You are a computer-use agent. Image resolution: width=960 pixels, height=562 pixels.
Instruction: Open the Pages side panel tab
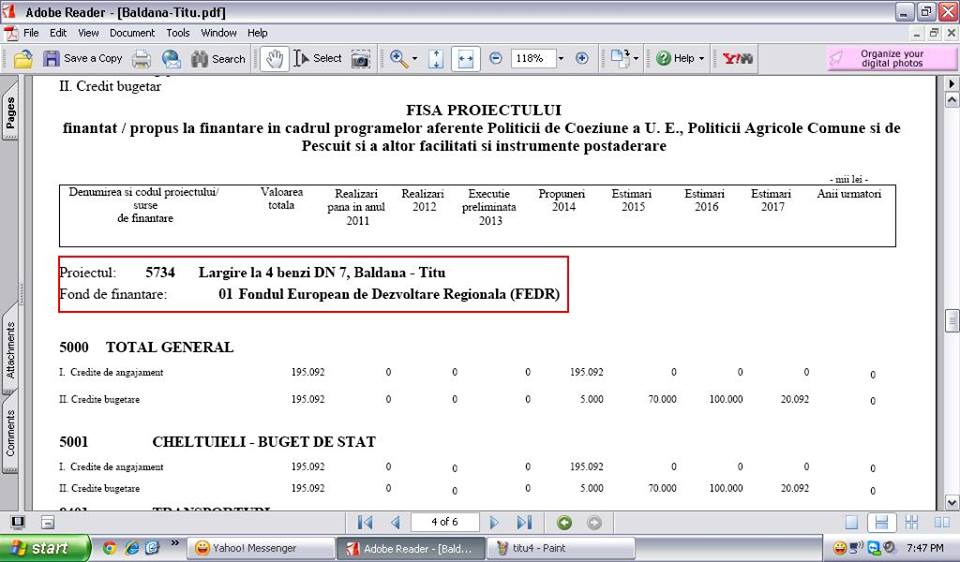11,112
